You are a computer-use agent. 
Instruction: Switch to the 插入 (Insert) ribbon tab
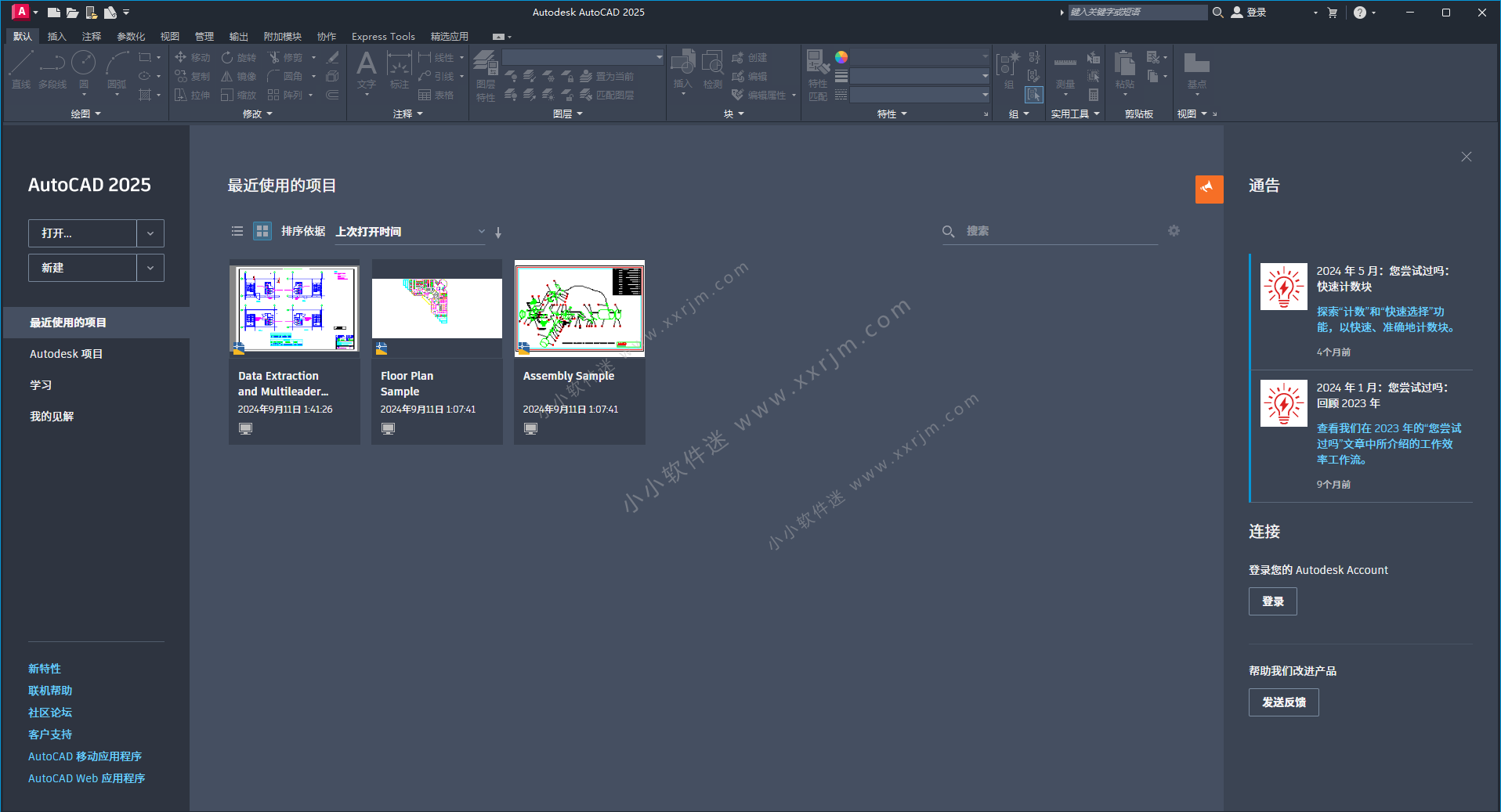tap(57, 36)
